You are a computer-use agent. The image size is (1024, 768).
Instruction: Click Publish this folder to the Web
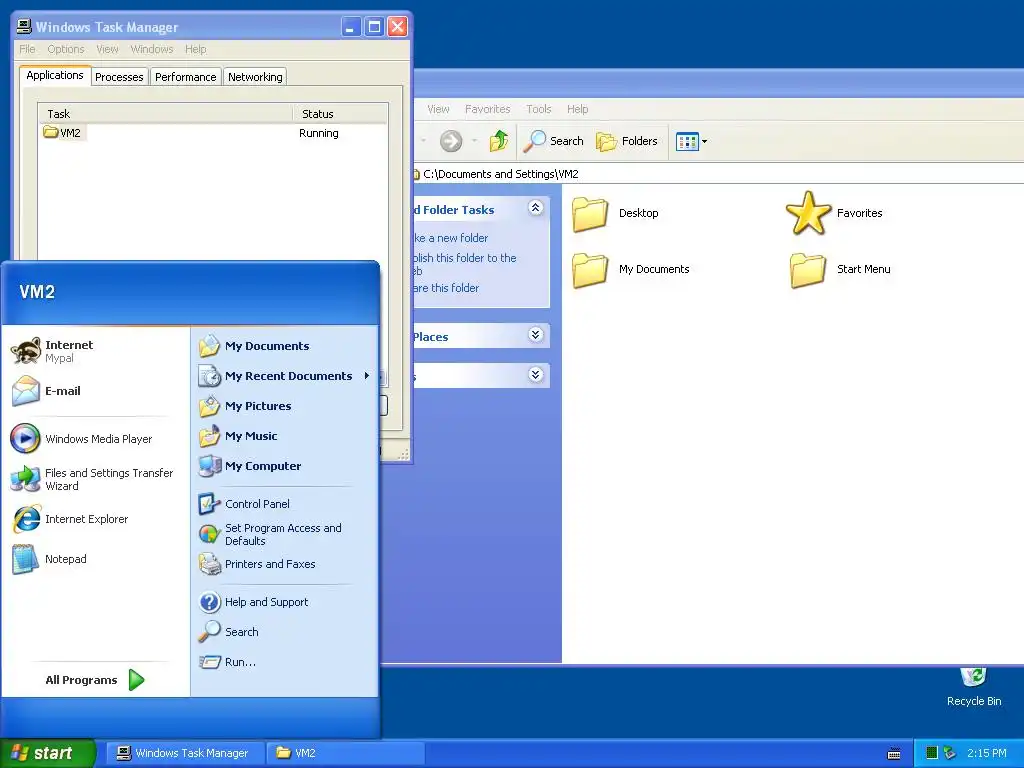[x=465, y=264]
